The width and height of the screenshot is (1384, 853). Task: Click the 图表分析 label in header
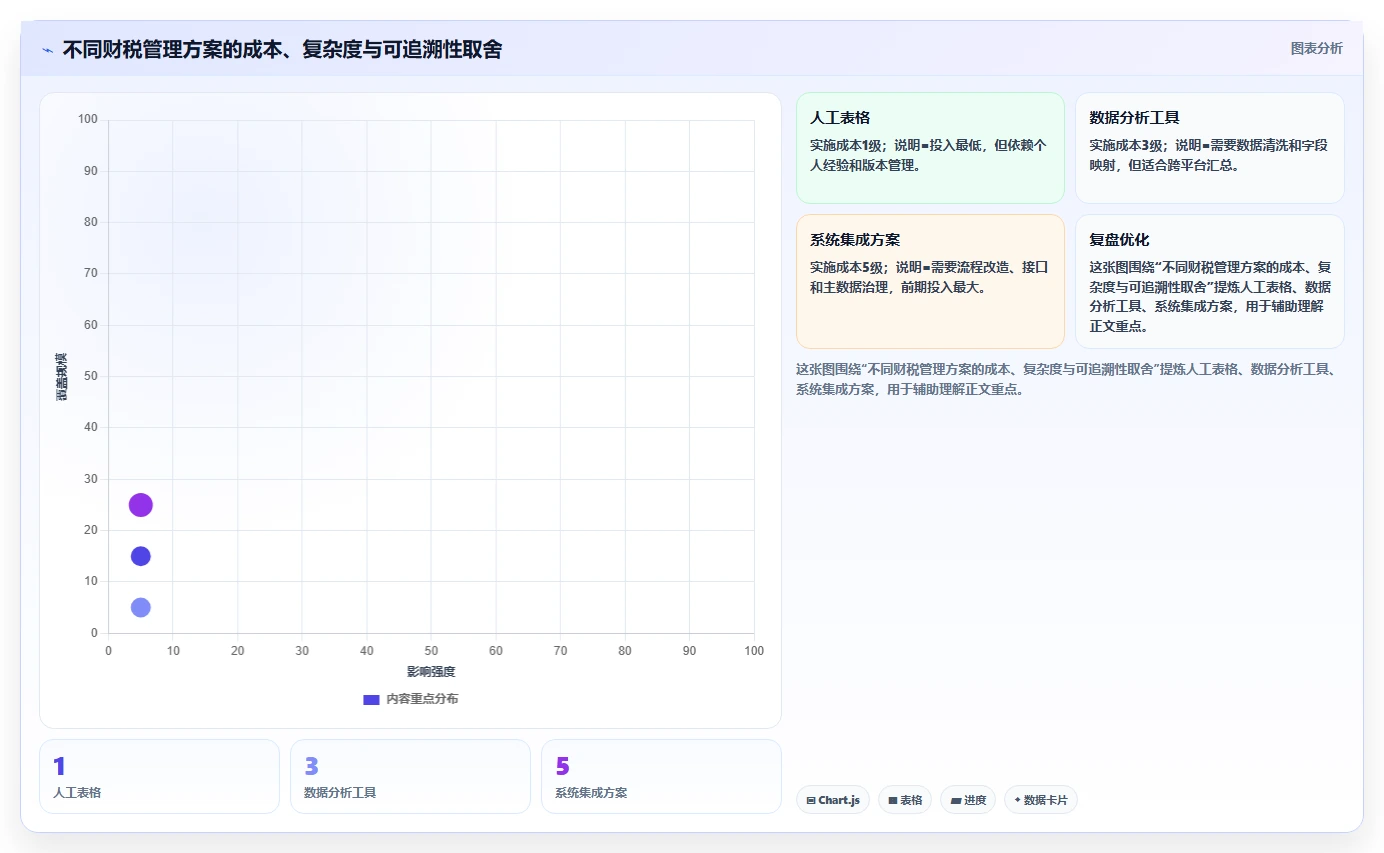point(1316,48)
